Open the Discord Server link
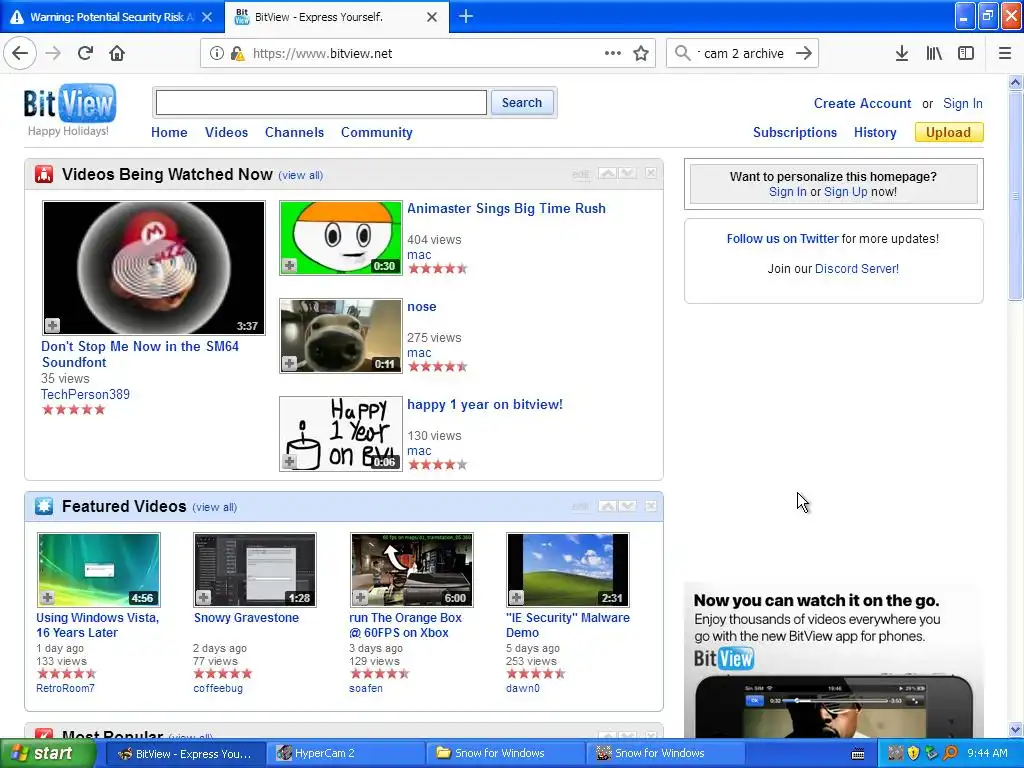 click(857, 268)
